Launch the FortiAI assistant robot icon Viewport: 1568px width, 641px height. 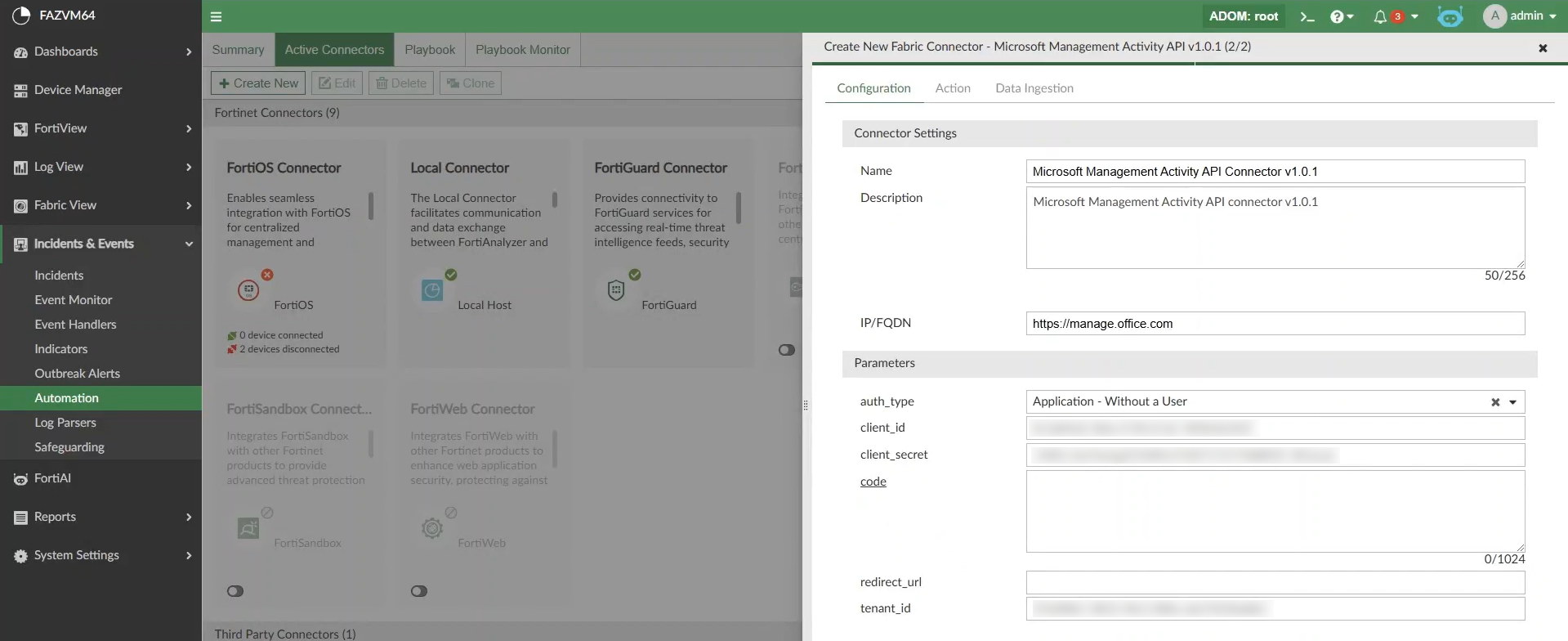(1450, 16)
